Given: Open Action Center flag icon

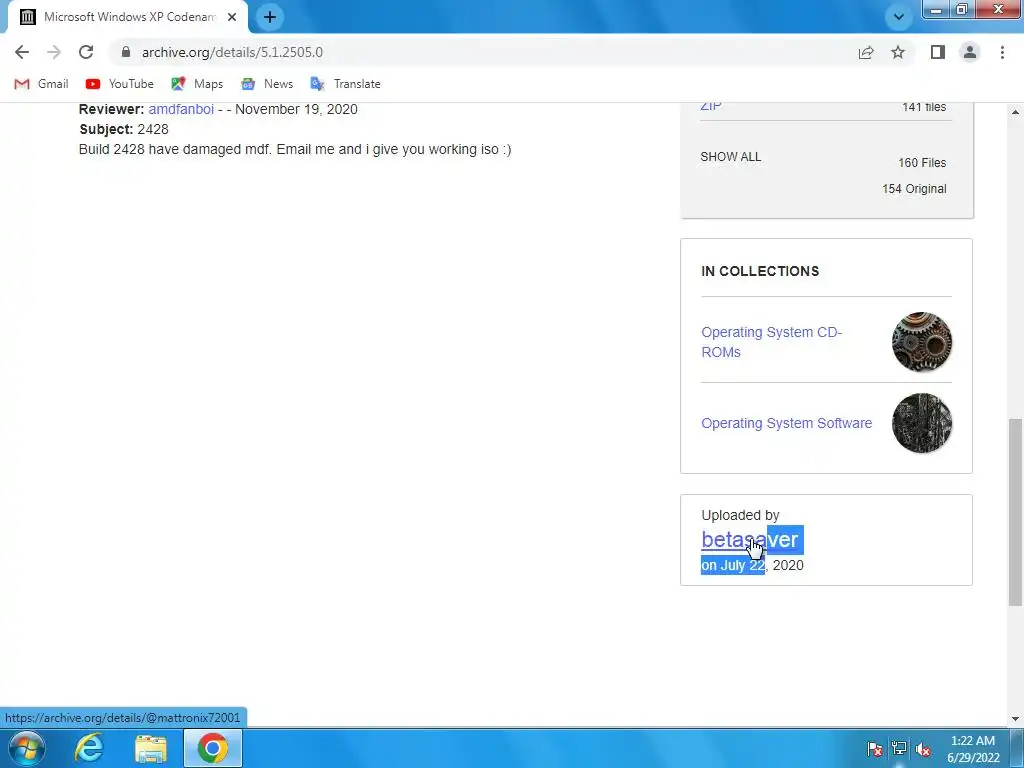Looking at the screenshot, I should coord(874,749).
